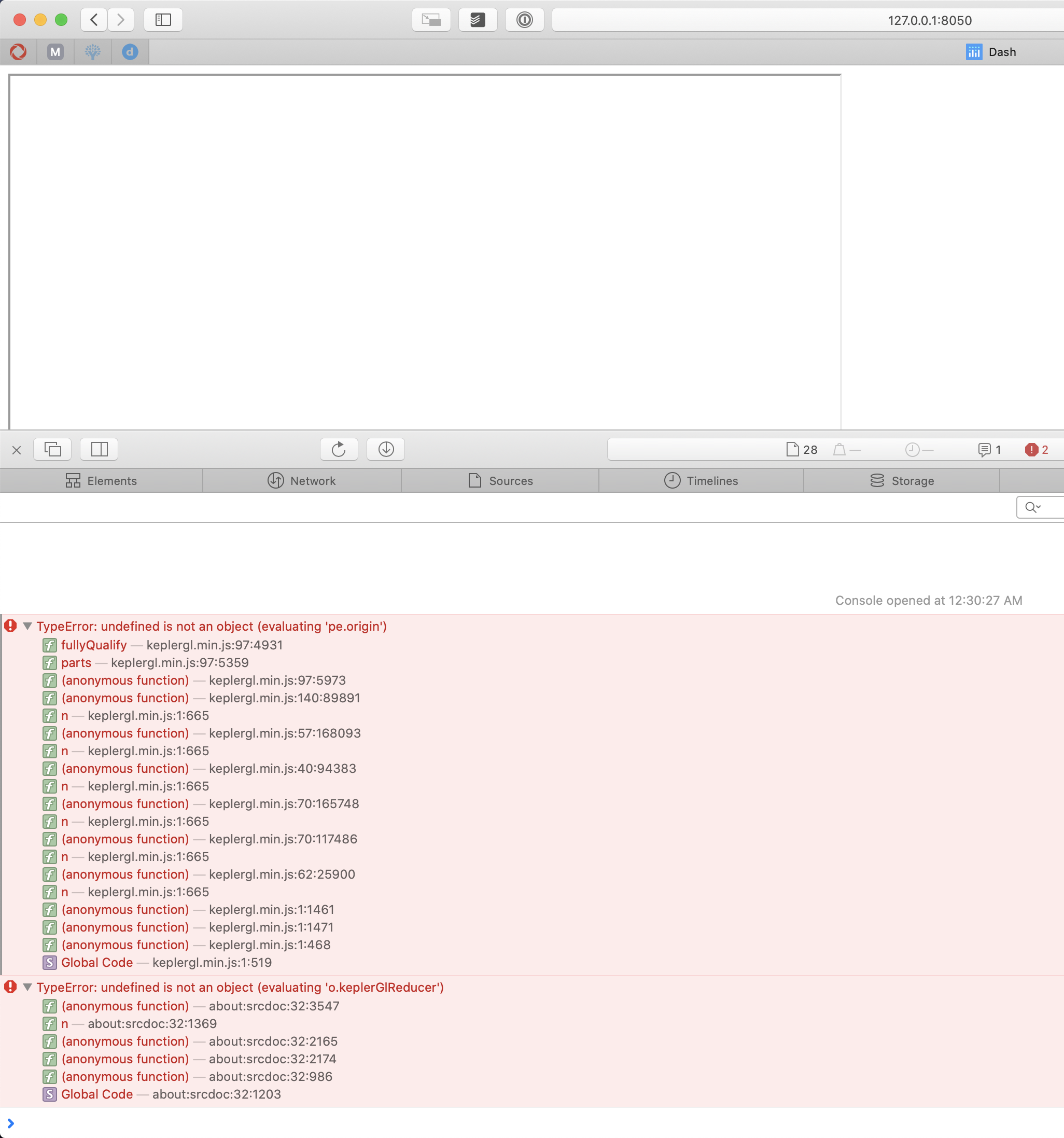Select the M pinned tab

(55, 52)
